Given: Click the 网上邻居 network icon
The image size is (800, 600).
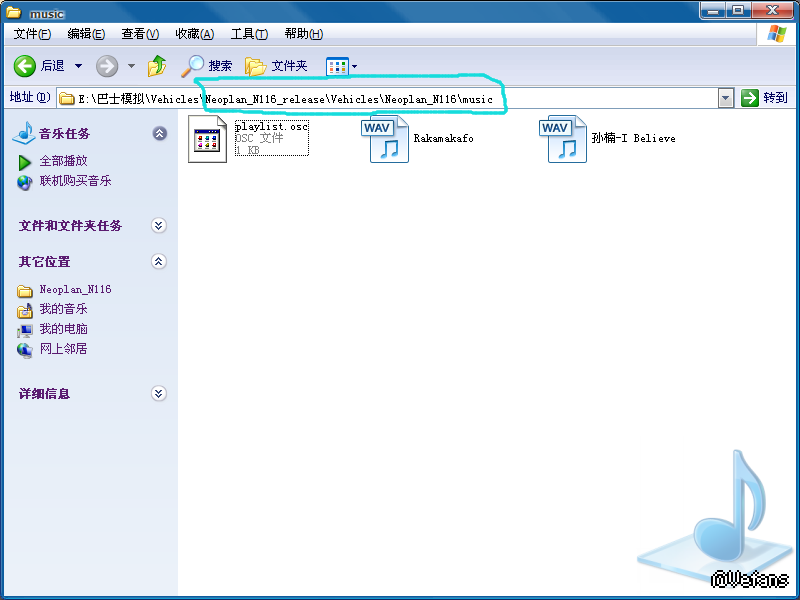Looking at the screenshot, I should click(x=24, y=351).
